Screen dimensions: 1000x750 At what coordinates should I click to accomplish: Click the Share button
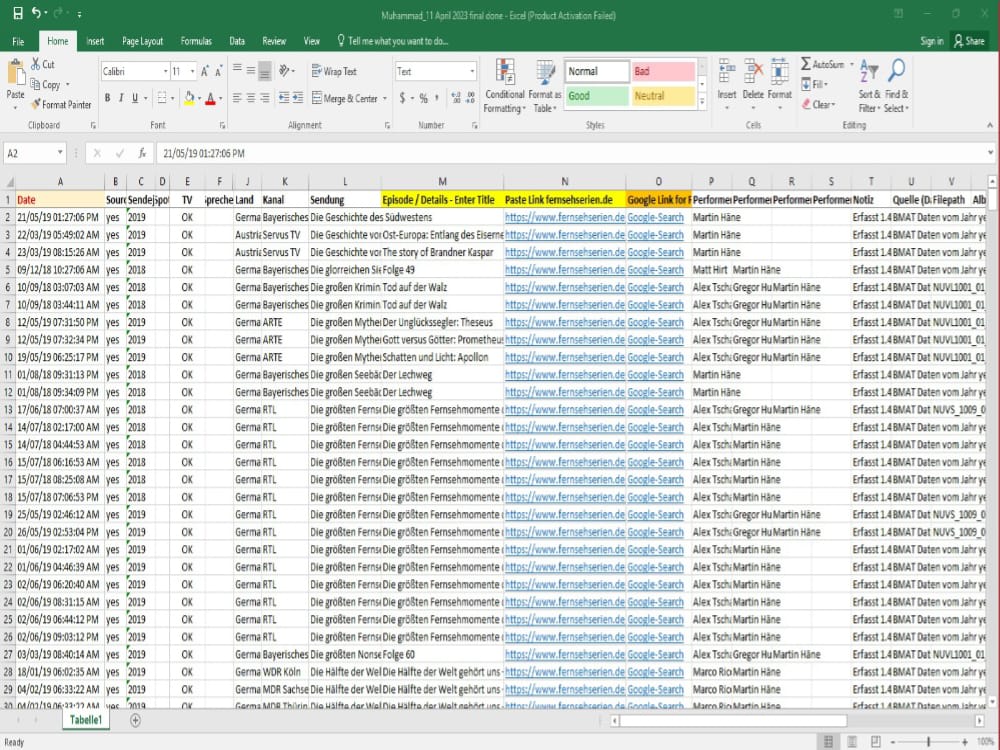(969, 41)
